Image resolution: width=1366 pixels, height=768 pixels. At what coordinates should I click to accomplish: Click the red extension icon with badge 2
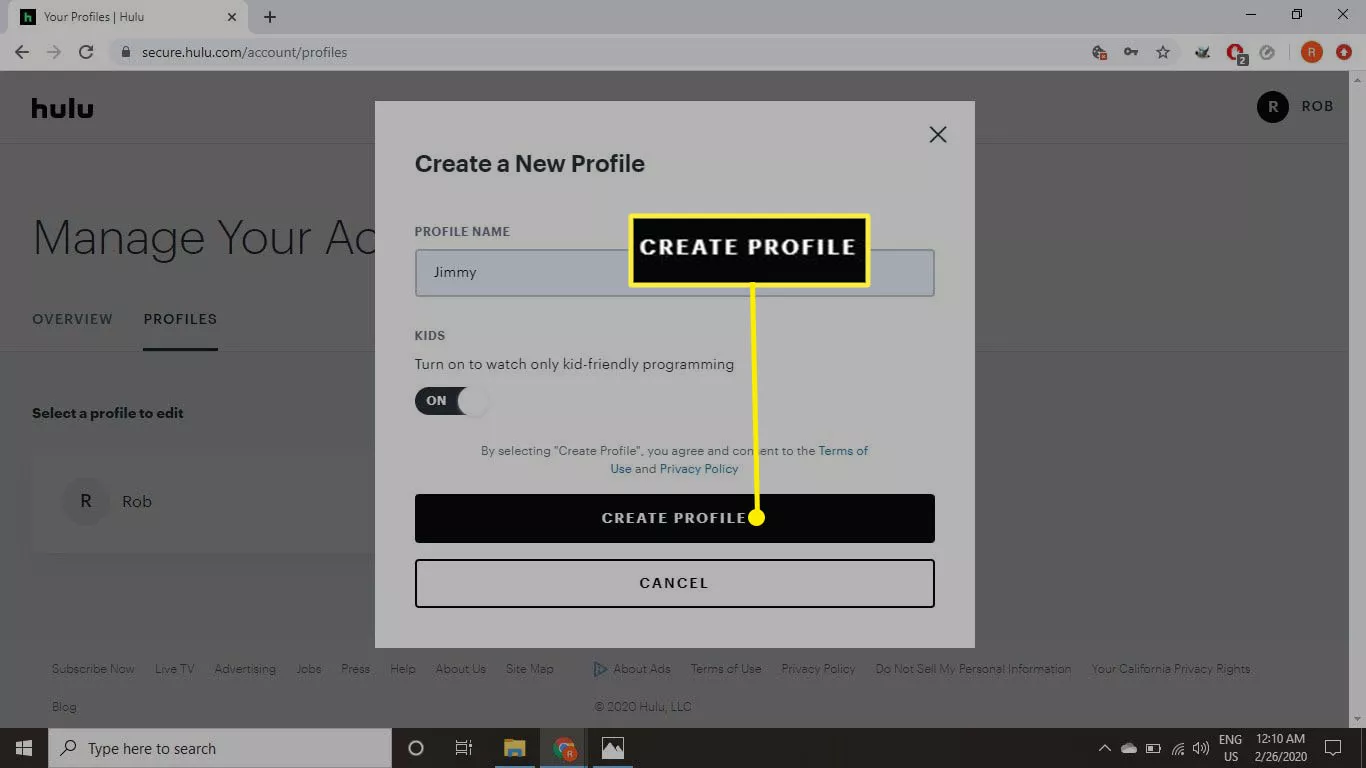click(x=1237, y=53)
